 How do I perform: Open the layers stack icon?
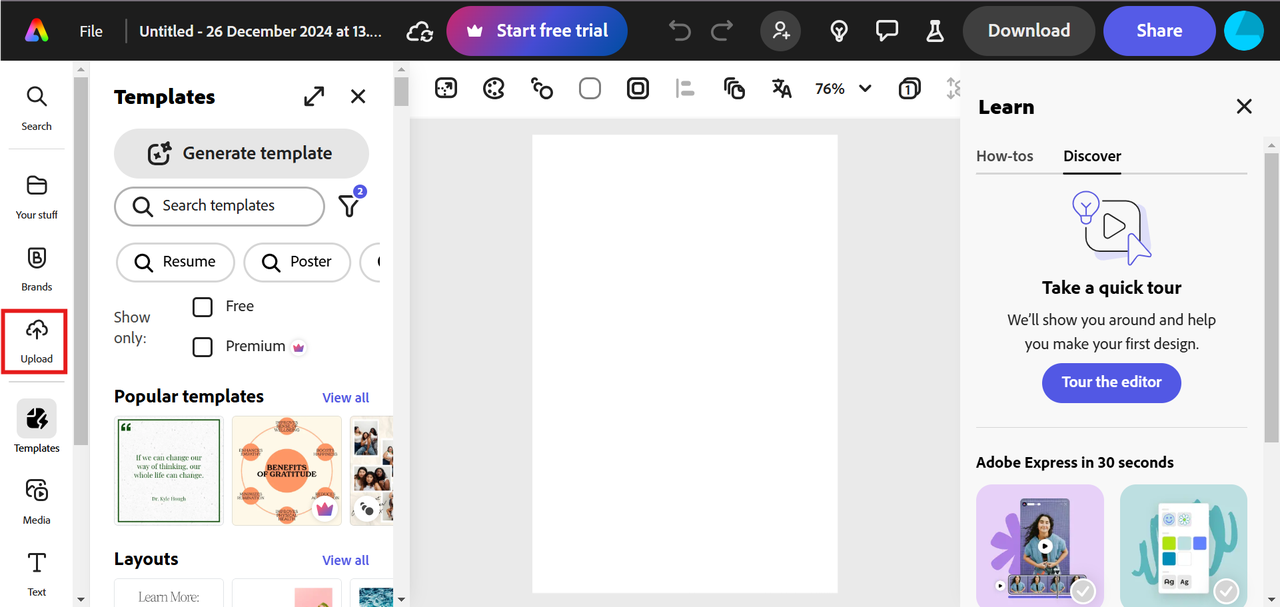click(x=734, y=88)
